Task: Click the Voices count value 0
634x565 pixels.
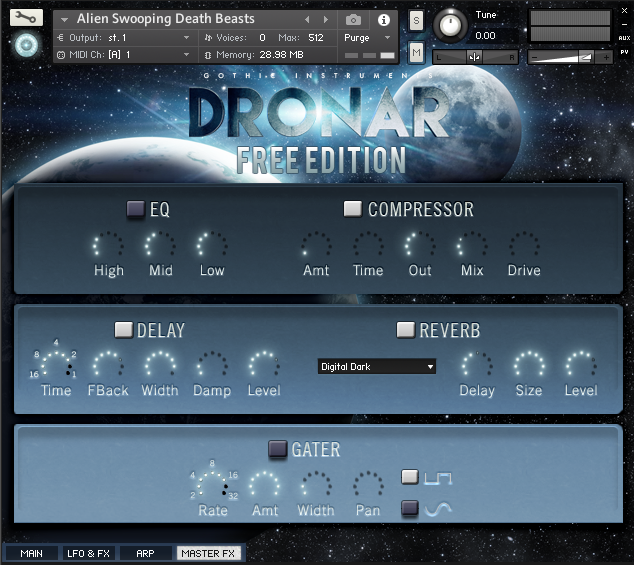Action: 262,38
